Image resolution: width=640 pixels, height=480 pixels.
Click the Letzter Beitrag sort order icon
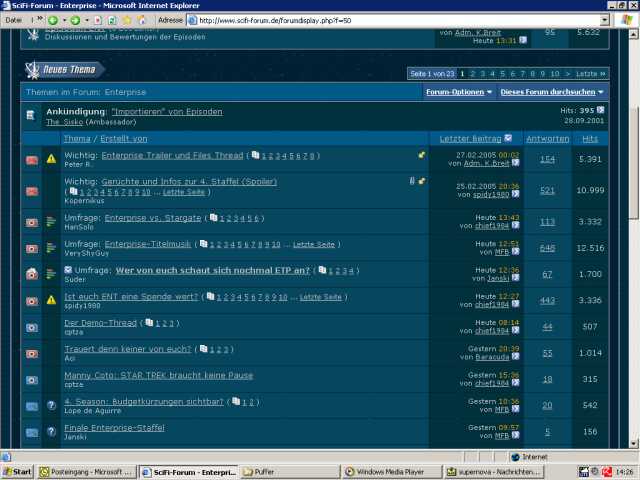[508, 138]
